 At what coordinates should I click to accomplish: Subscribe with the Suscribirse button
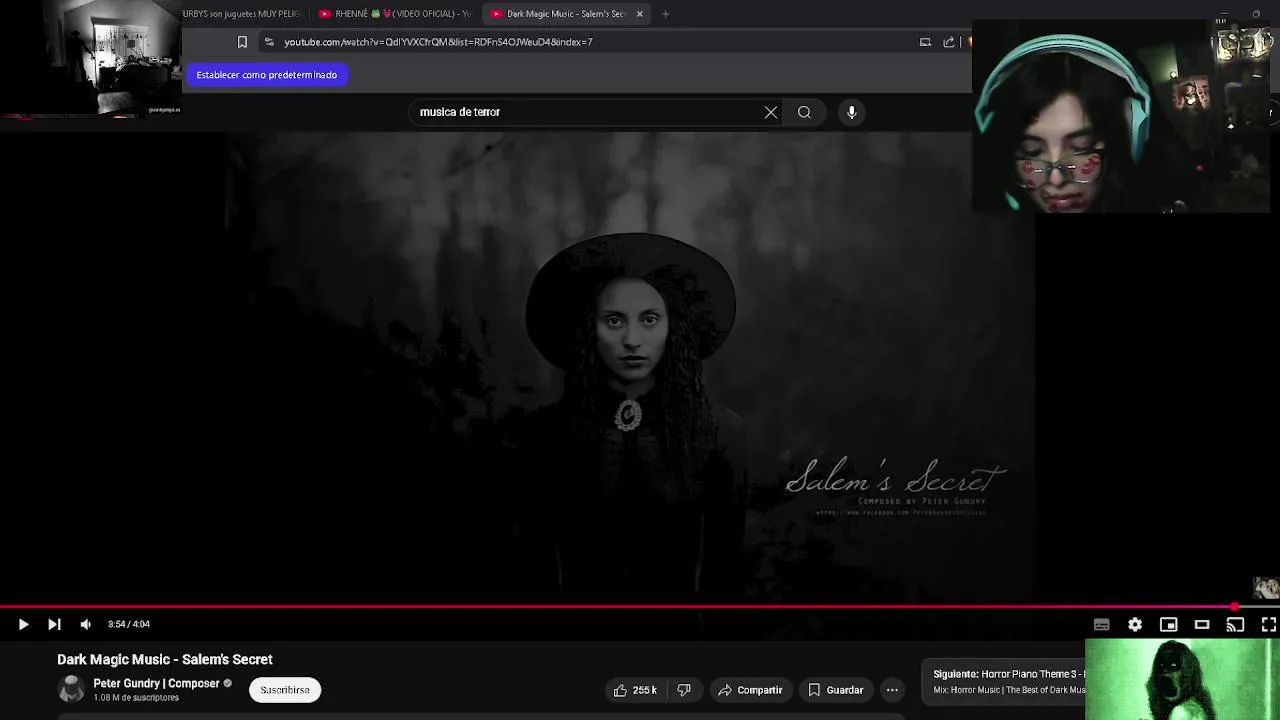(x=285, y=690)
